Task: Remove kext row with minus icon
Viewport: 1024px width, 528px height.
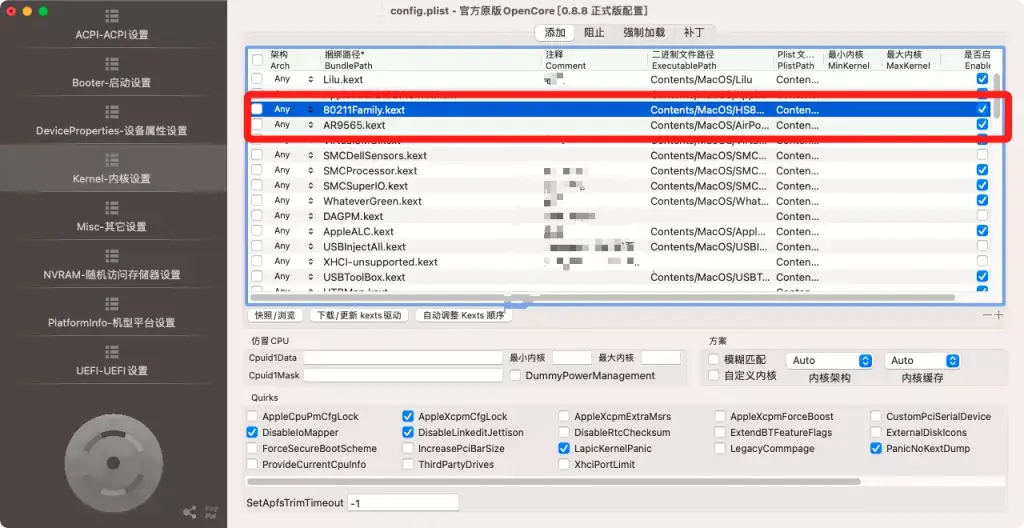Action: tap(987, 315)
